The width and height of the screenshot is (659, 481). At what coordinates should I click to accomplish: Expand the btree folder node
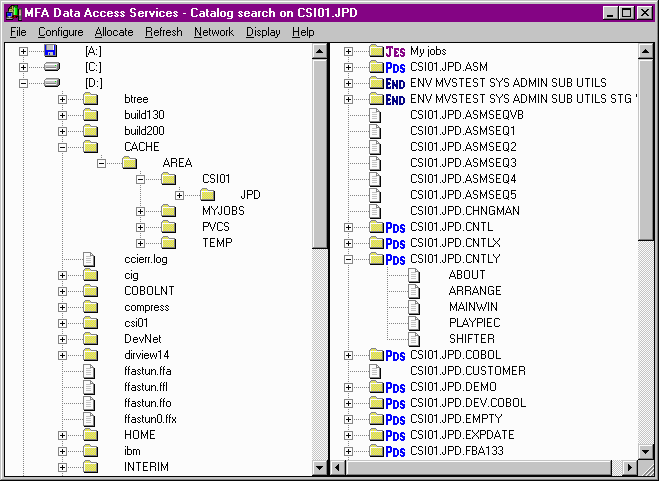[63, 99]
